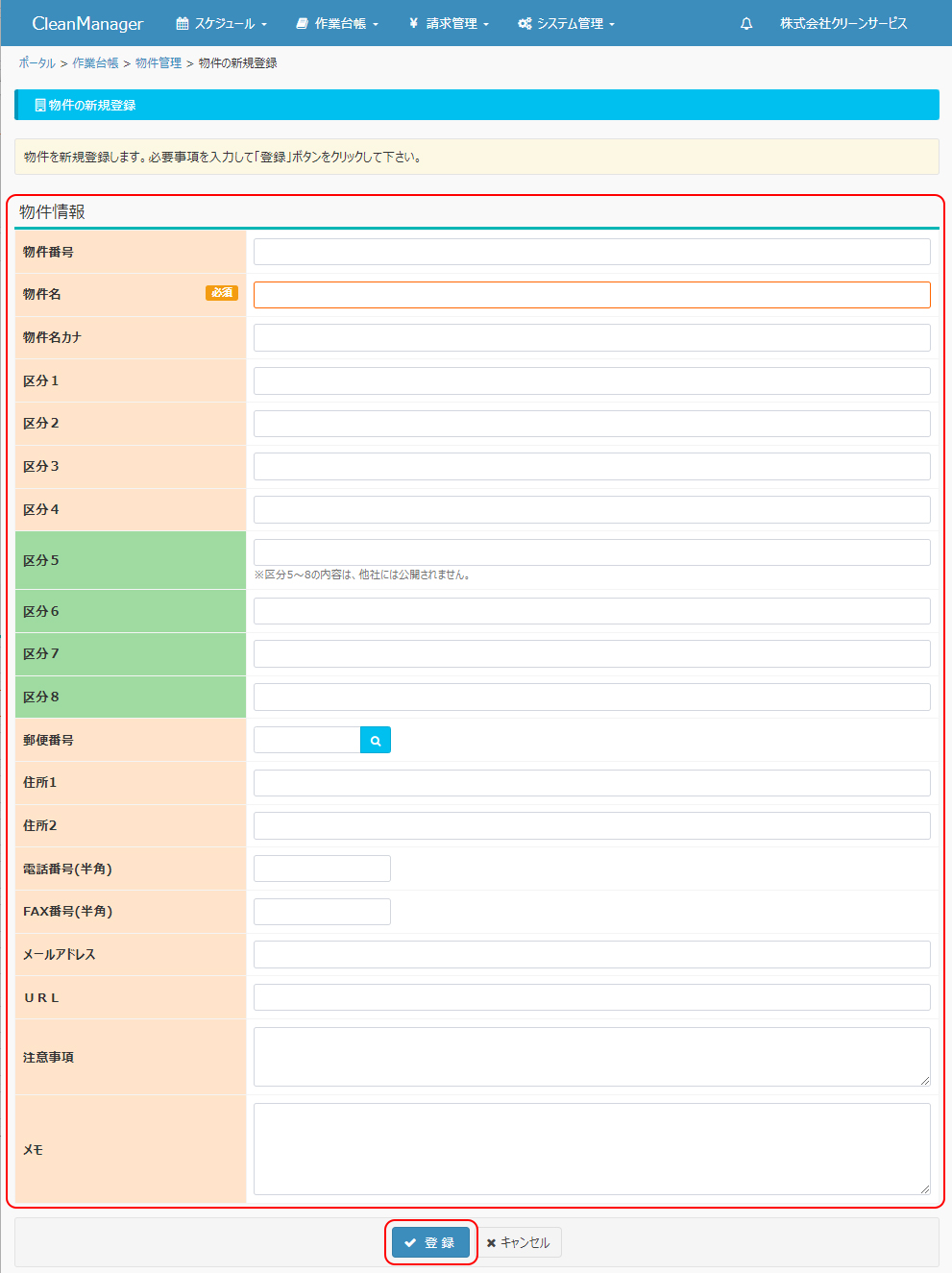Focus the 住所2 input field

pyautogui.click(x=592, y=825)
